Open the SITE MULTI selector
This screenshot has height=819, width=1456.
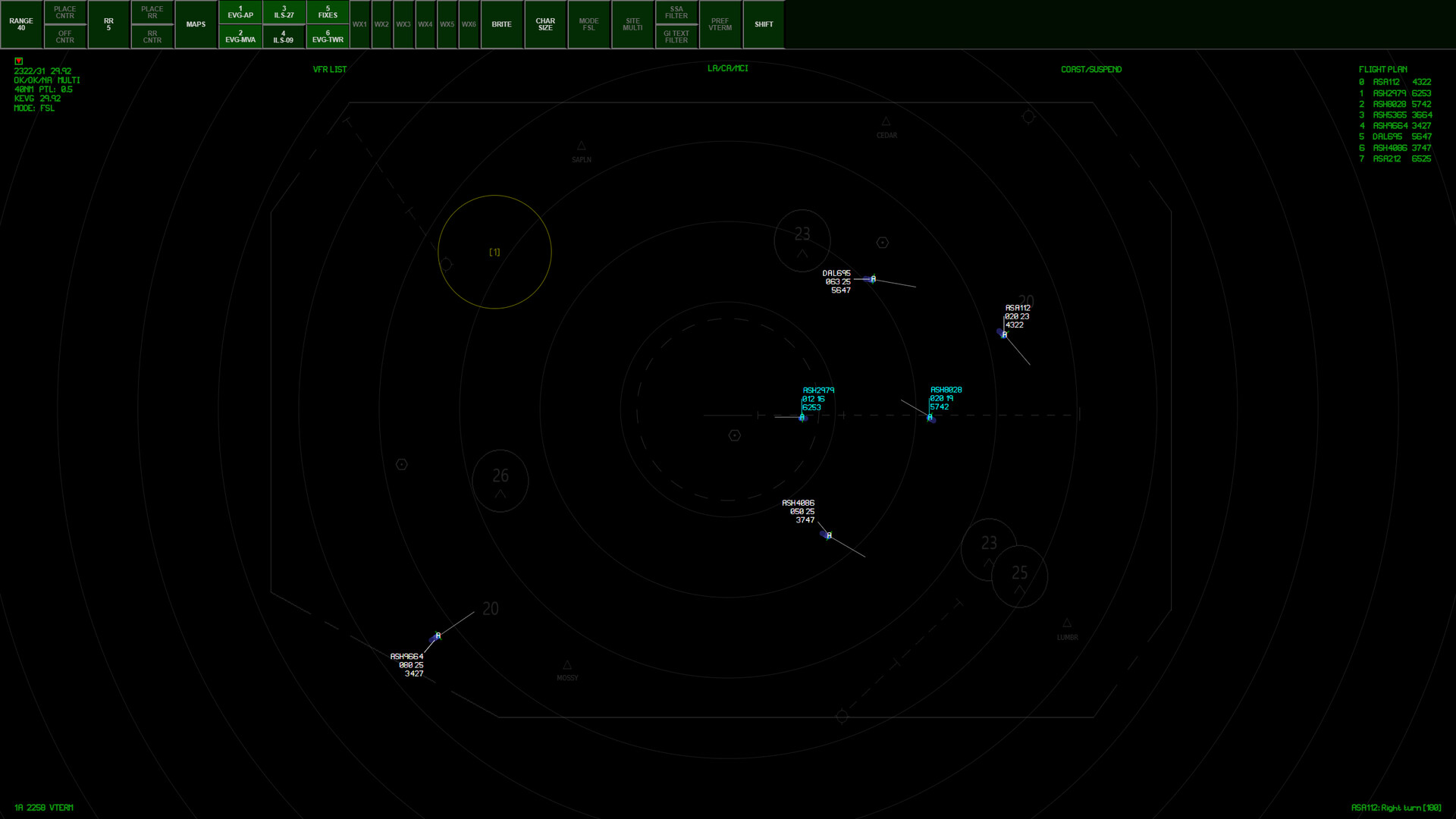pyautogui.click(x=632, y=24)
